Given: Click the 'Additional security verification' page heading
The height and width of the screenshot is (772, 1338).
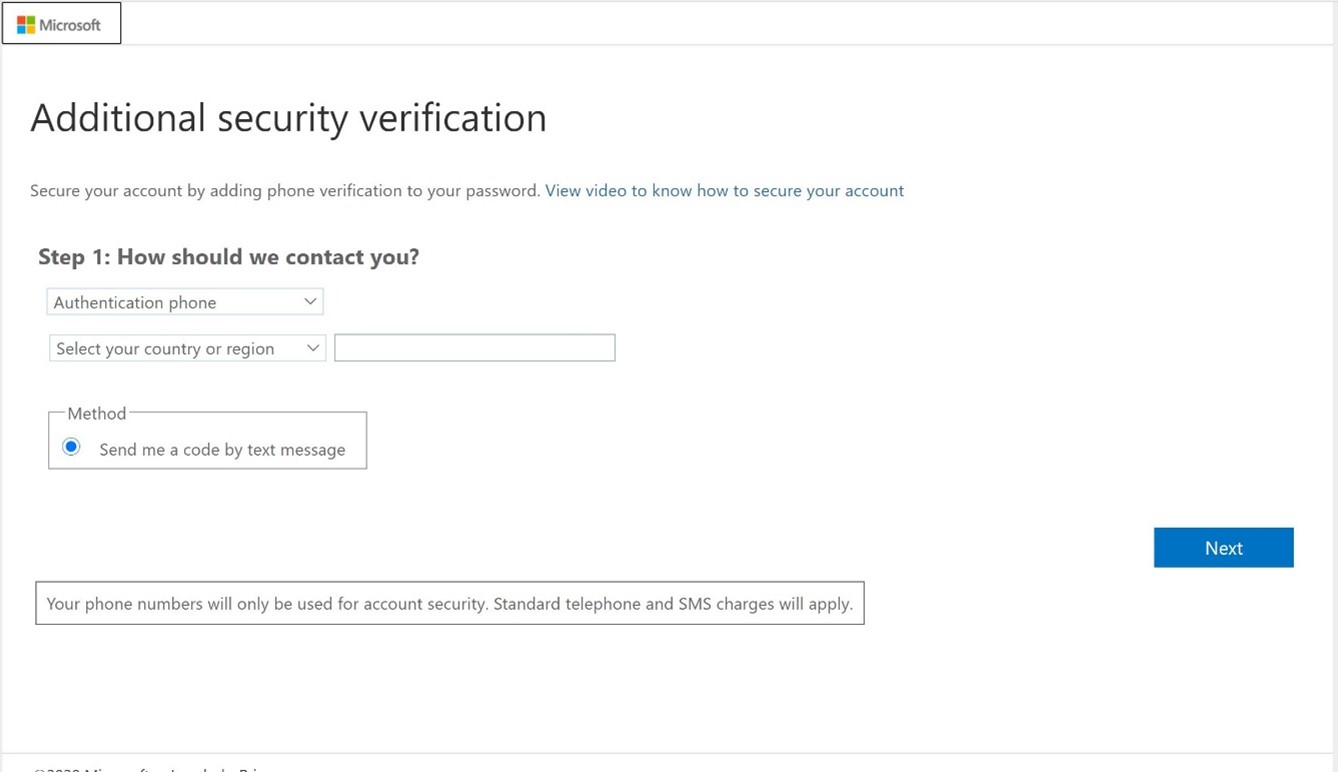Looking at the screenshot, I should [x=288, y=118].
